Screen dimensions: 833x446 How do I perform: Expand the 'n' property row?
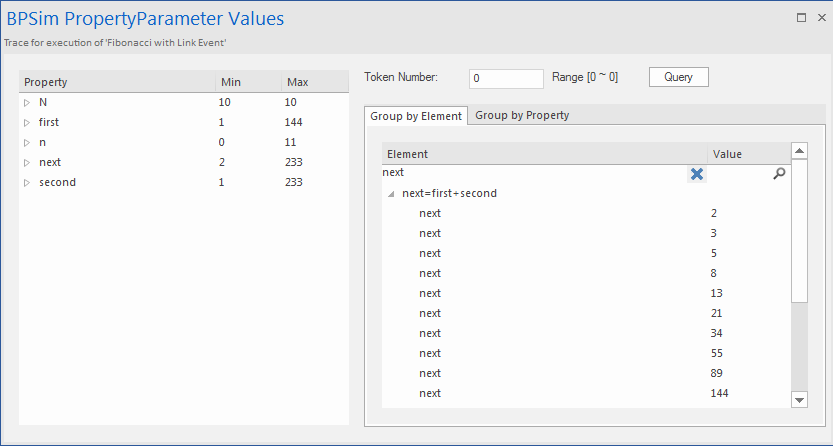pyautogui.click(x=27, y=142)
